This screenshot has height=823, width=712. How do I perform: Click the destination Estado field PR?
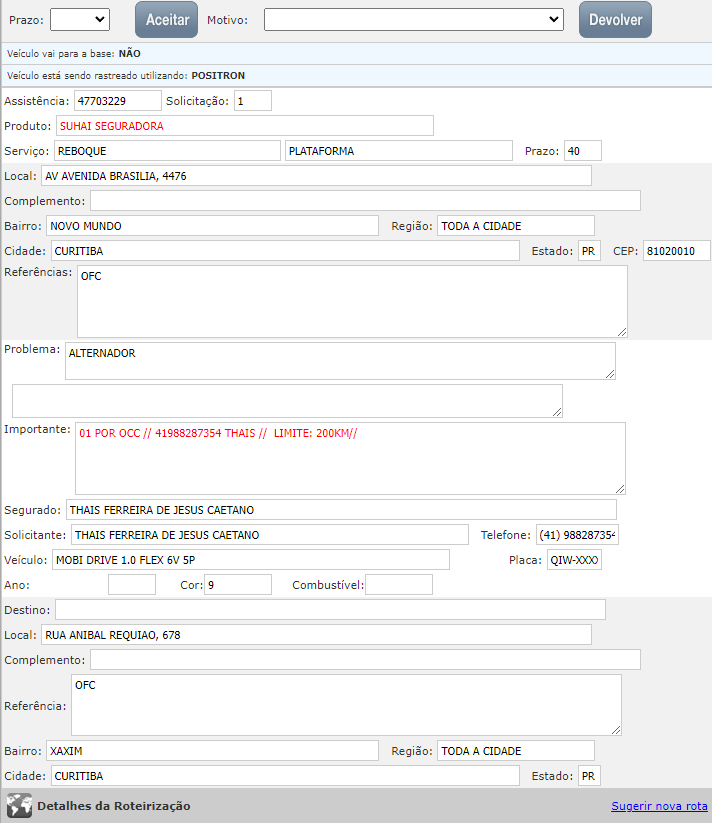589,776
